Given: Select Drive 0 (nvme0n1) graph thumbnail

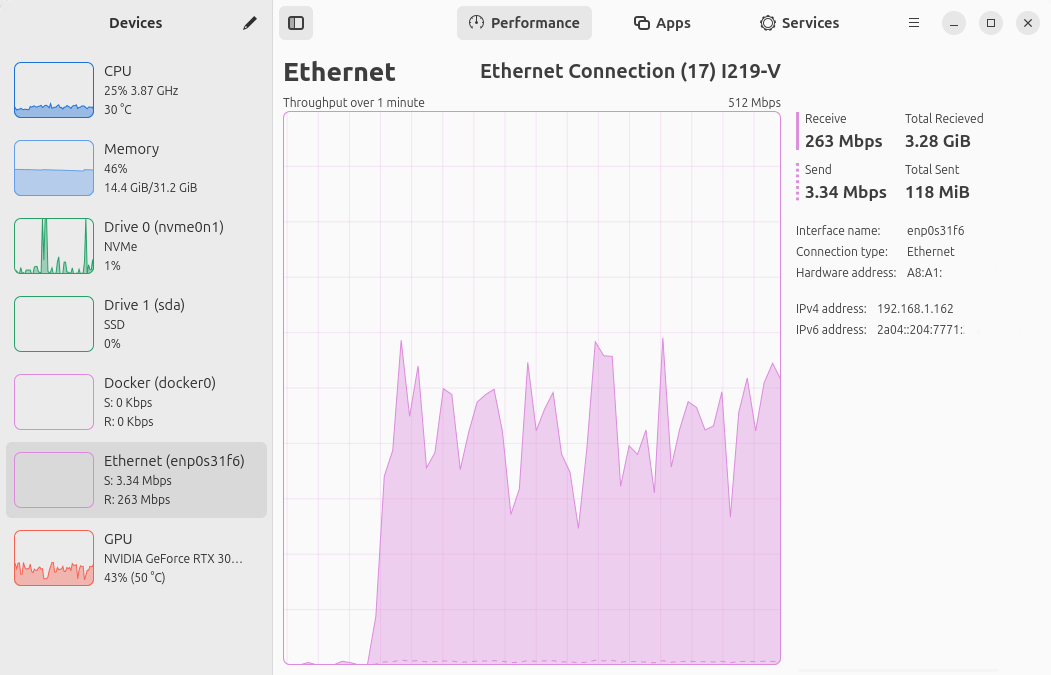Looking at the screenshot, I should pyautogui.click(x=54, y=246).
